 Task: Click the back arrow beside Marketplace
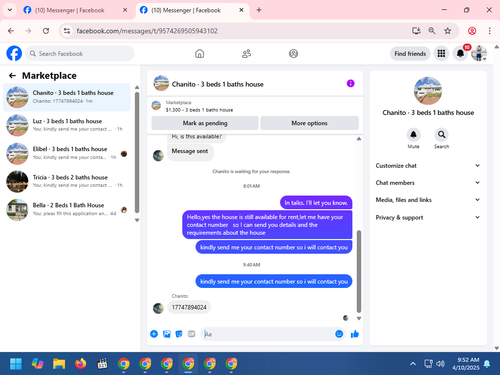tap(12, 76)
